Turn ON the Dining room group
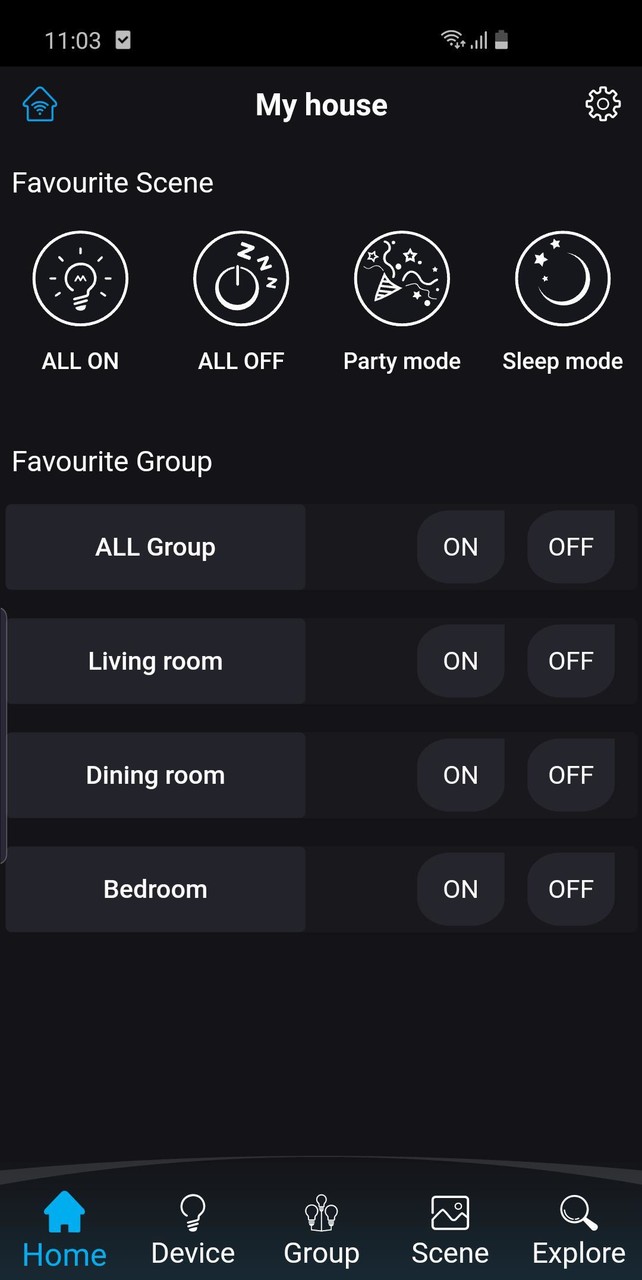642x1280 pixels. (460, 775)
